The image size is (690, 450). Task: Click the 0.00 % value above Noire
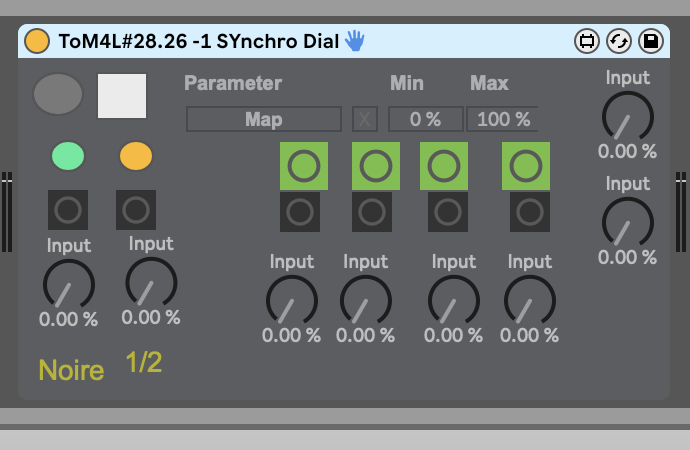pyautogui.click(x=69, y=319)
